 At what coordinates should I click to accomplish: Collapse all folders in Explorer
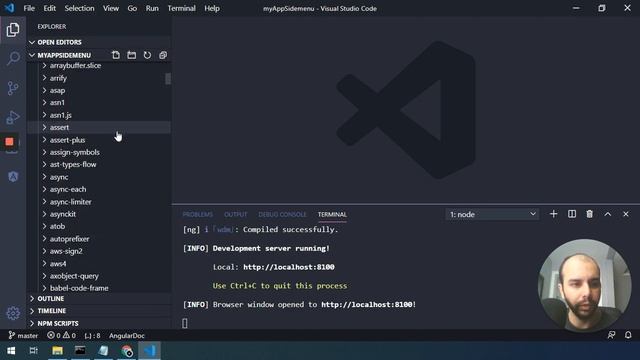(x=163, y=55)
